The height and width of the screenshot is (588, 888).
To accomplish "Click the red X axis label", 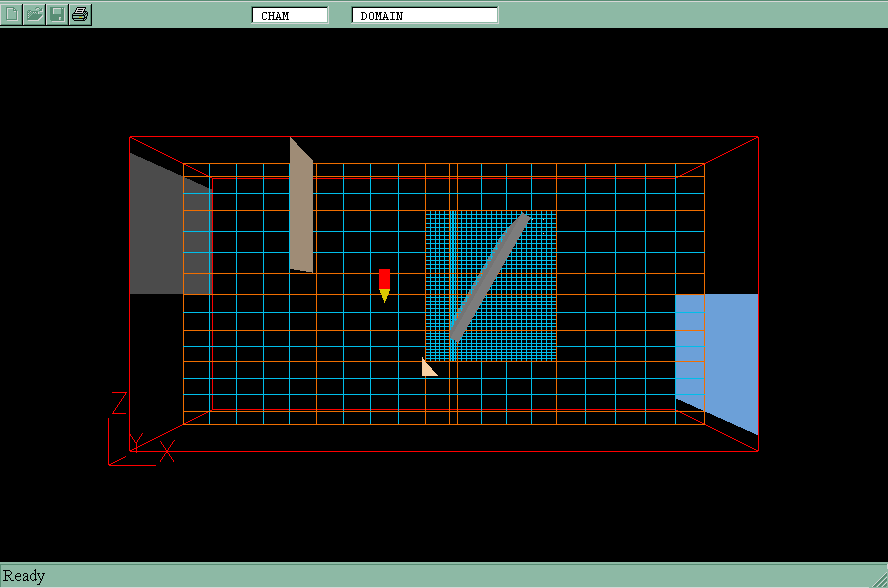I will [x=167, y=451].
